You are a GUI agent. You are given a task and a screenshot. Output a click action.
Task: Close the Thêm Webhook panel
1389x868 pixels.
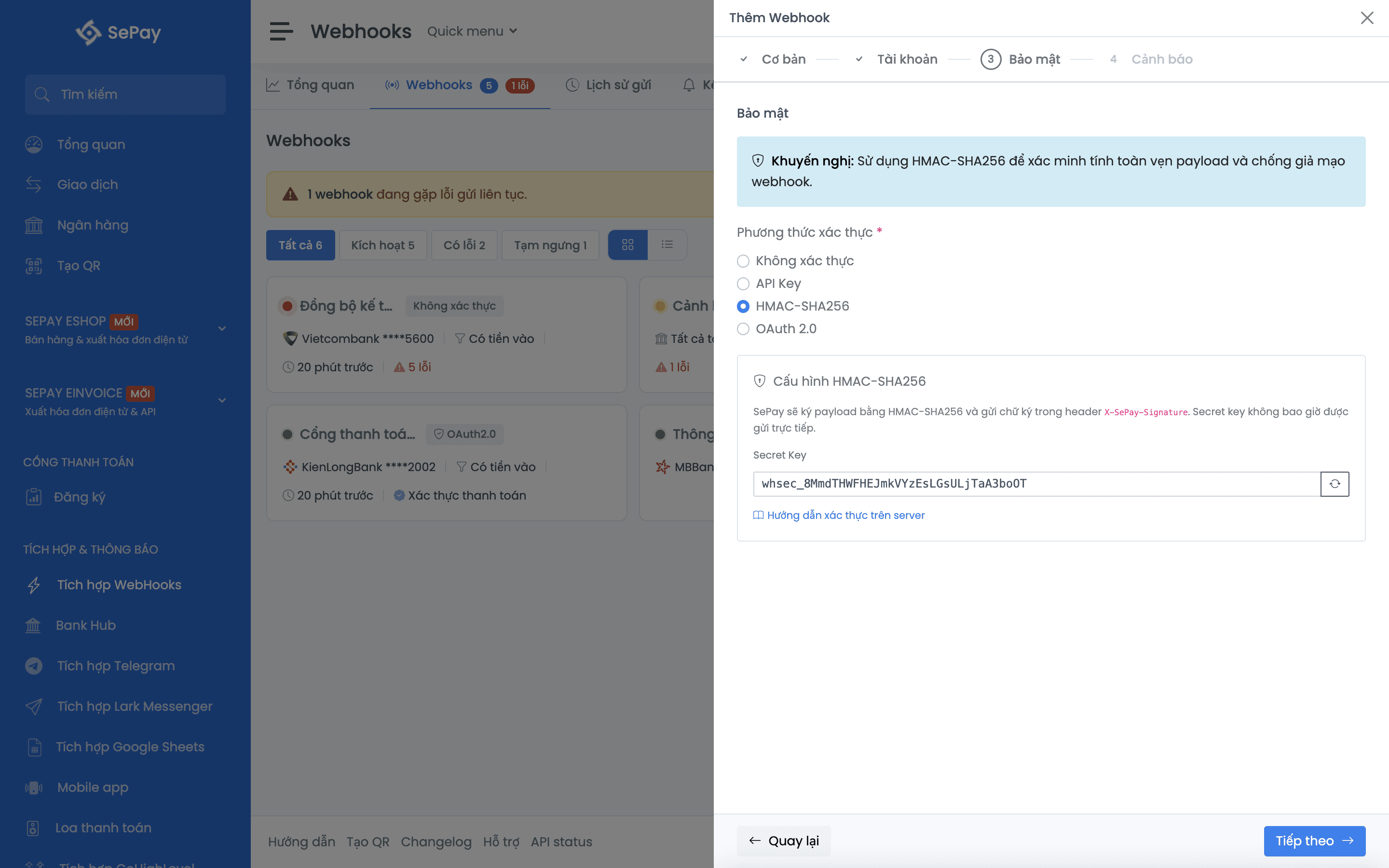click(x=1367, y=18)
